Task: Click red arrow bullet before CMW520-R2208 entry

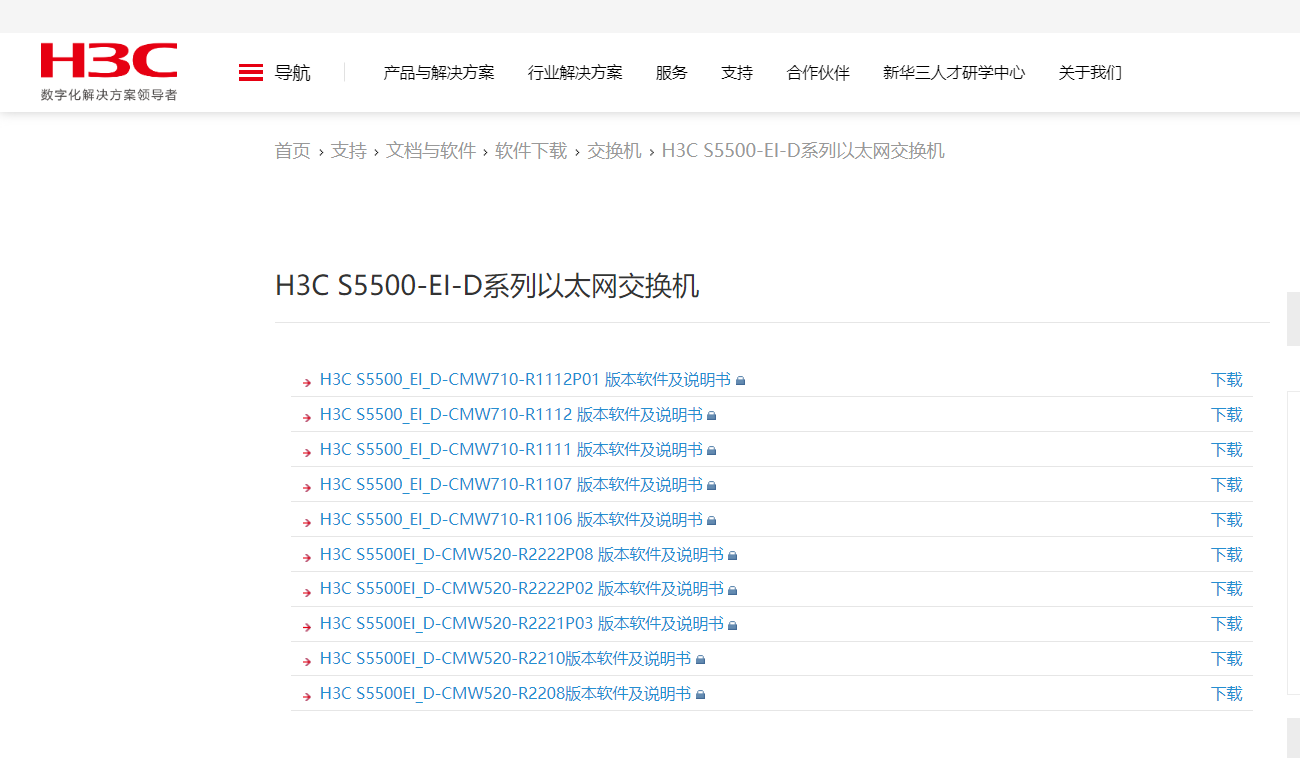Action: 307,696
